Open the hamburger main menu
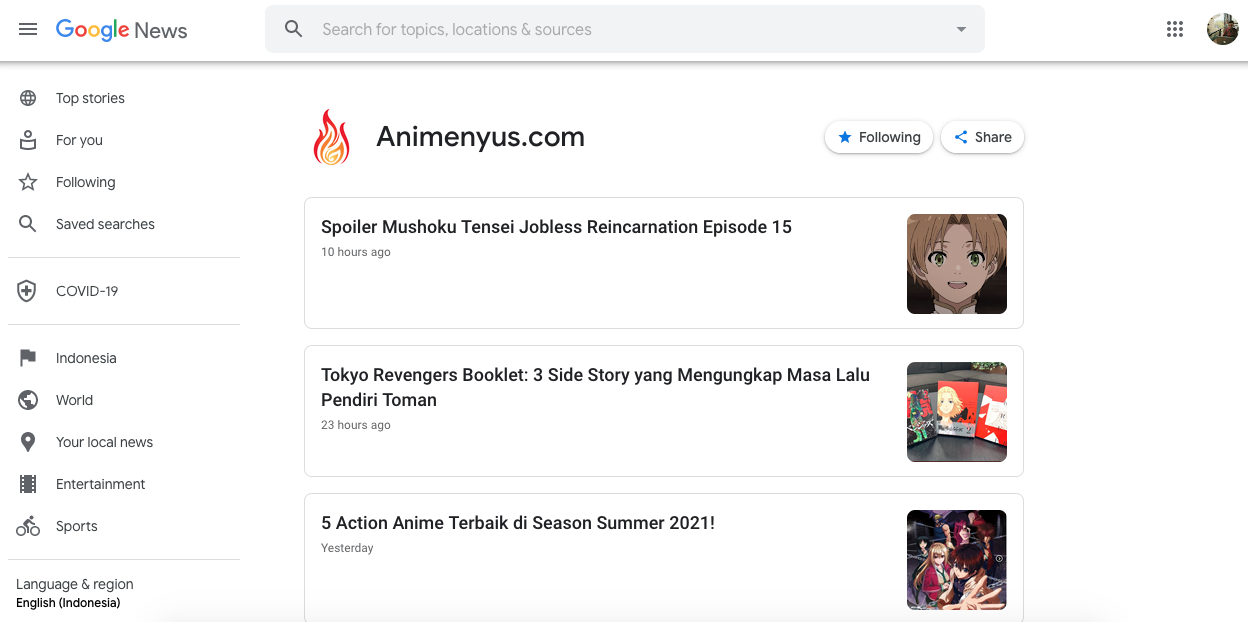The image size is (1248, 622). coord(28,30)
